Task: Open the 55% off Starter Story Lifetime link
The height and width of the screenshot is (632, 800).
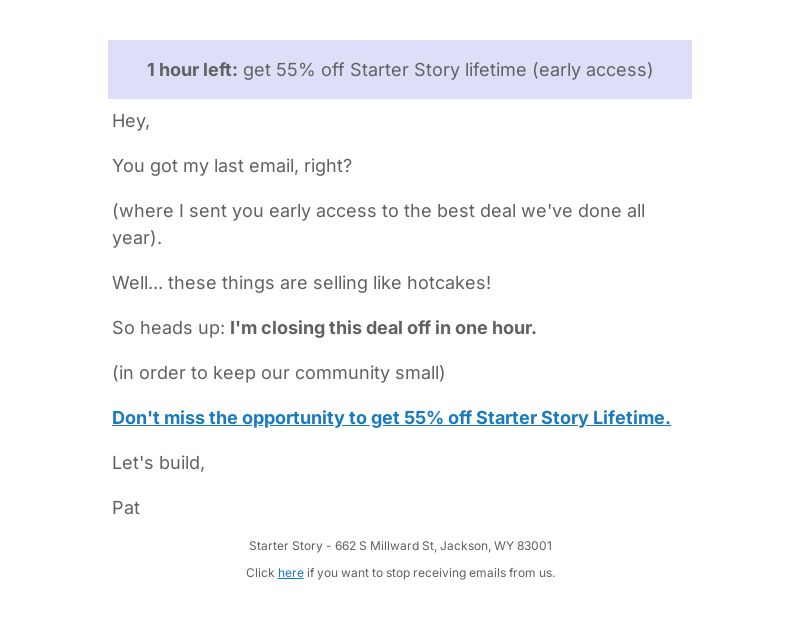Action: click(x=391, y=418)
